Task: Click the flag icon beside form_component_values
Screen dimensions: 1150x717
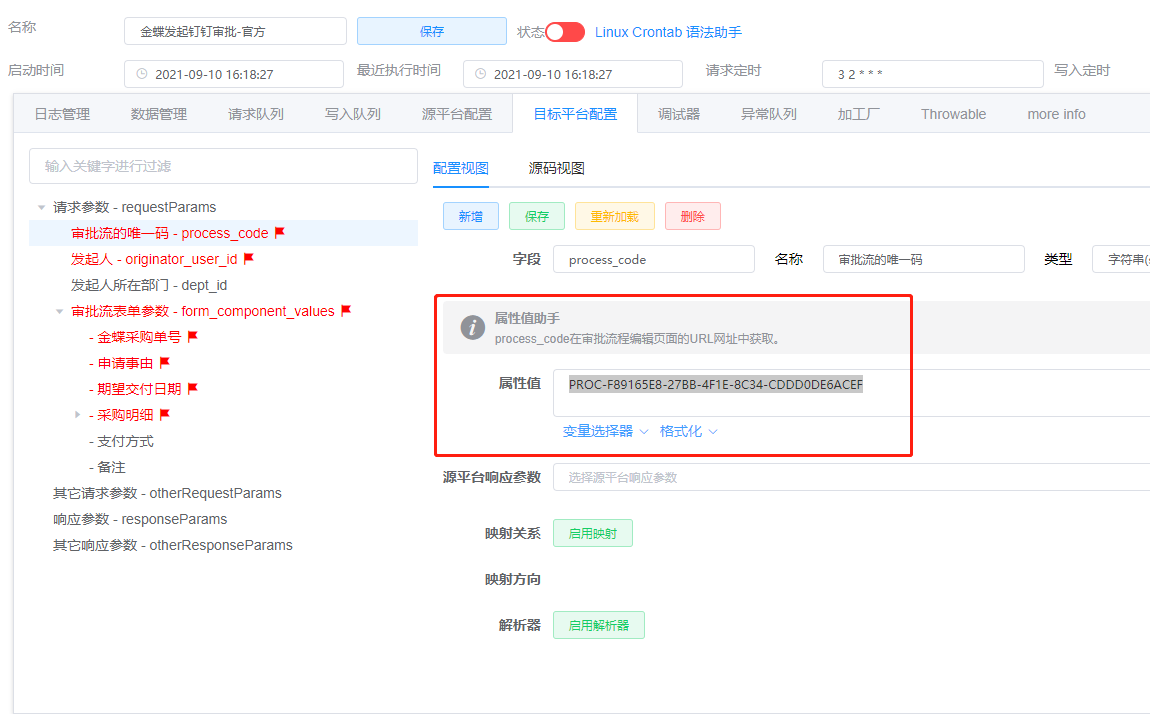Action: click(x=346, y=310)
